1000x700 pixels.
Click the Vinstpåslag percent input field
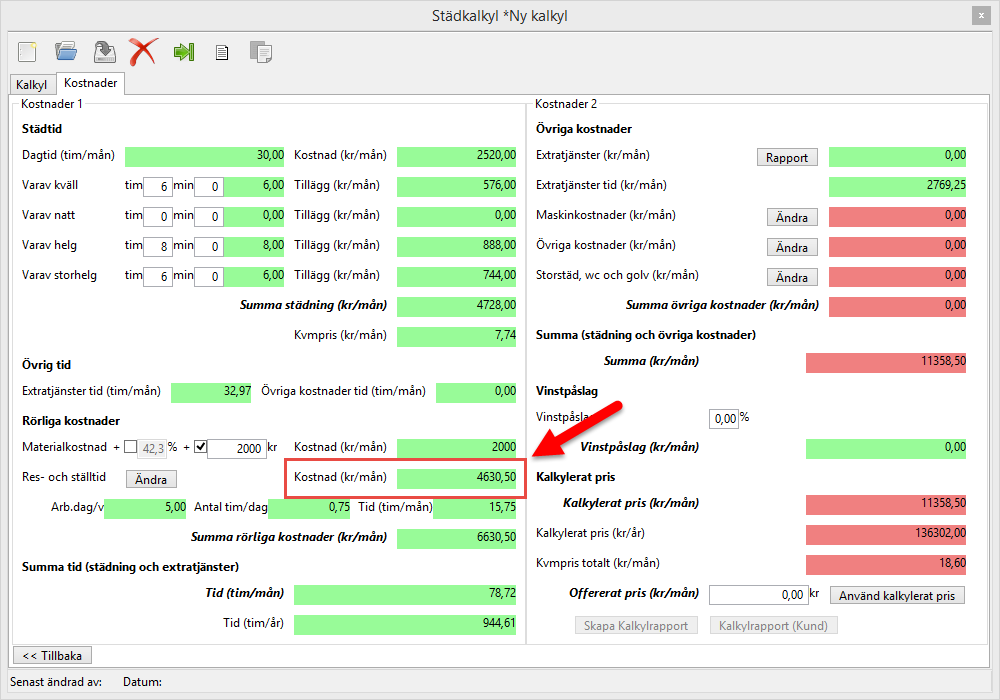click(723, 418)
